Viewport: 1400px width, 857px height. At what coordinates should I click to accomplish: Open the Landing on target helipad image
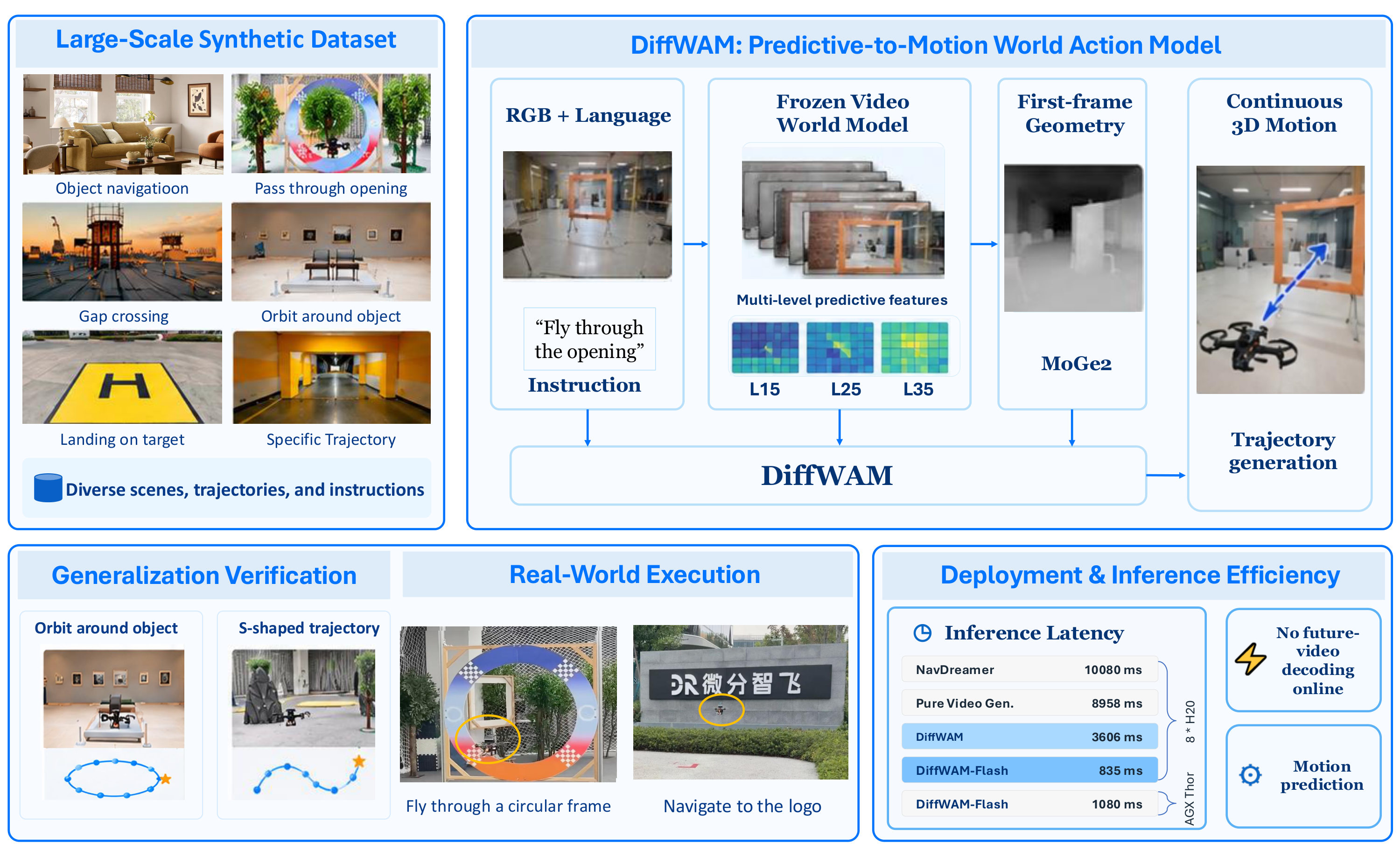(x=122, y=377)
